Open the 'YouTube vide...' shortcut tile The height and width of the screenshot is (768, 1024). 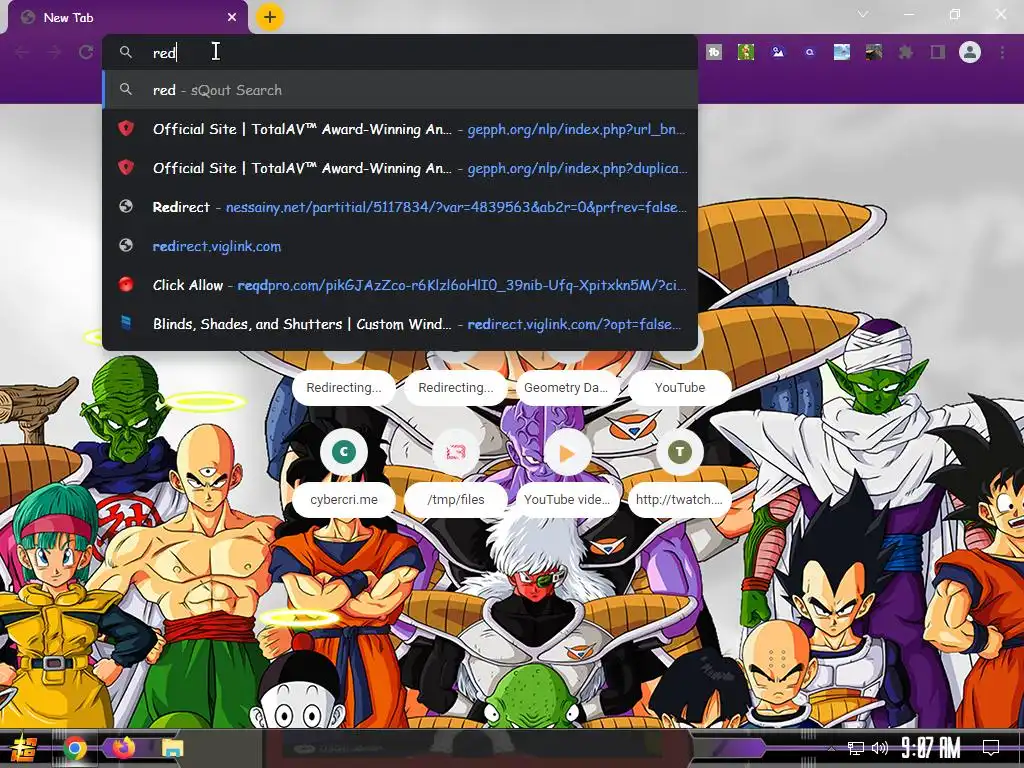566,472
